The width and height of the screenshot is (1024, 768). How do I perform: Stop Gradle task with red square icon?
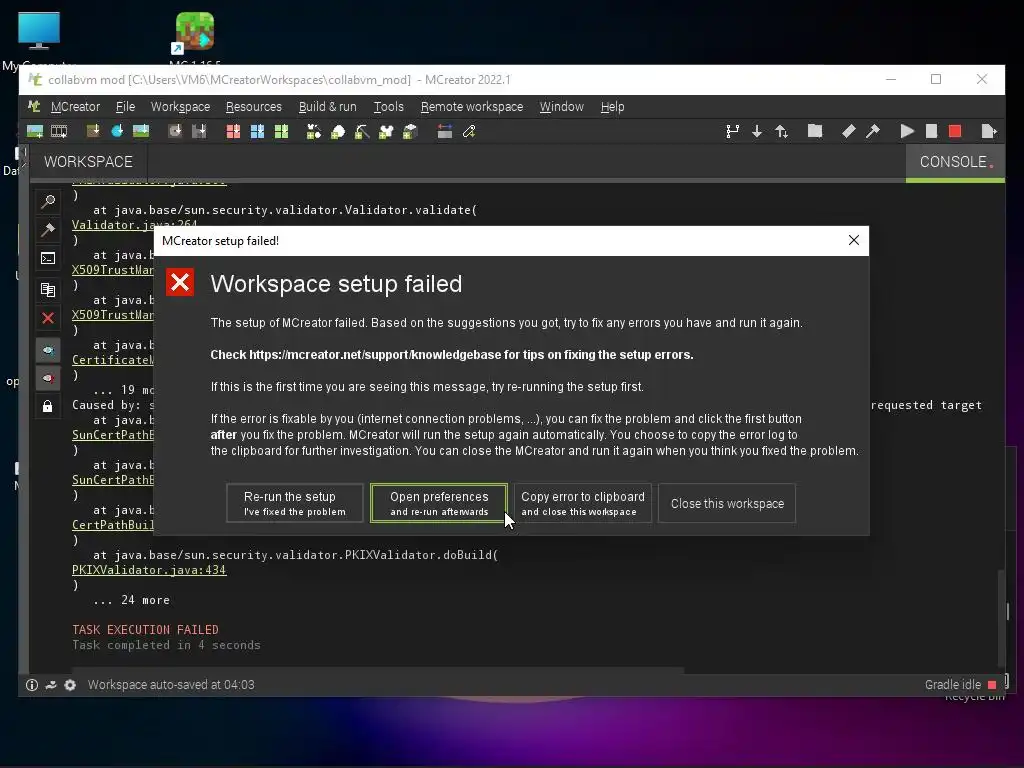point(955,131)
